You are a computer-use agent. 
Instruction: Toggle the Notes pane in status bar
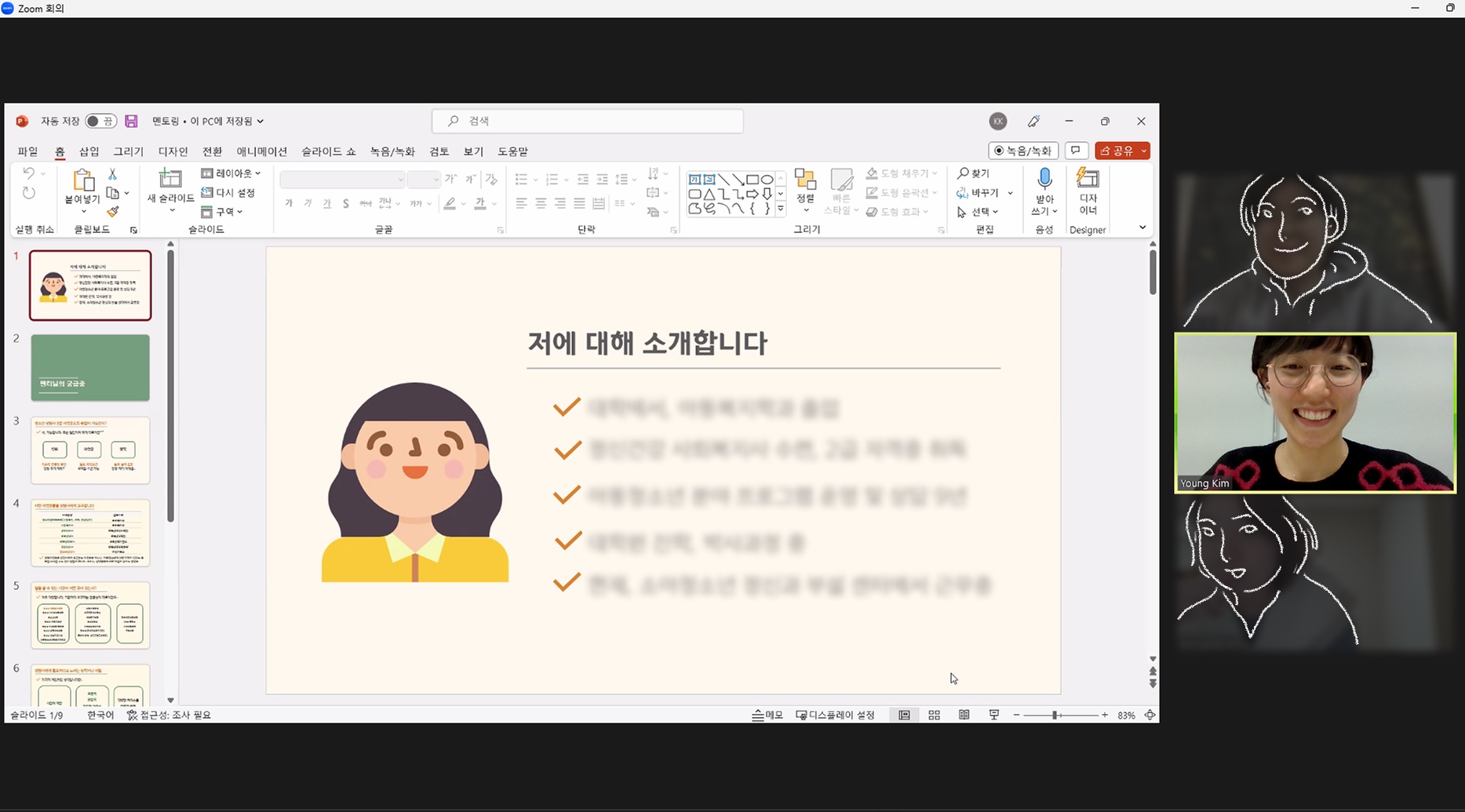(767, 715)
